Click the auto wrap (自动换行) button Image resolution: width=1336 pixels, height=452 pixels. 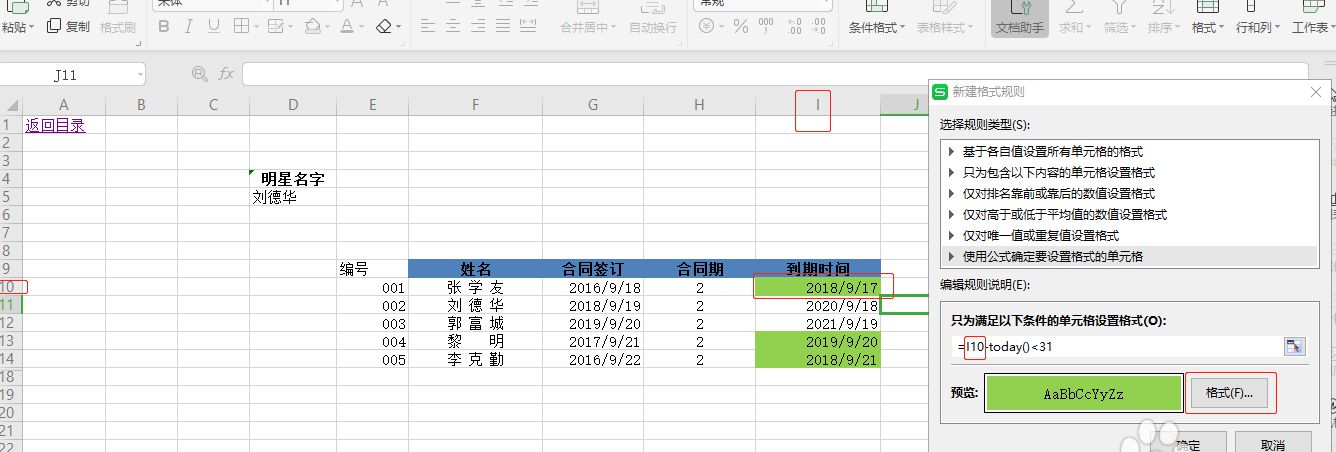click(x=653, y=19)
